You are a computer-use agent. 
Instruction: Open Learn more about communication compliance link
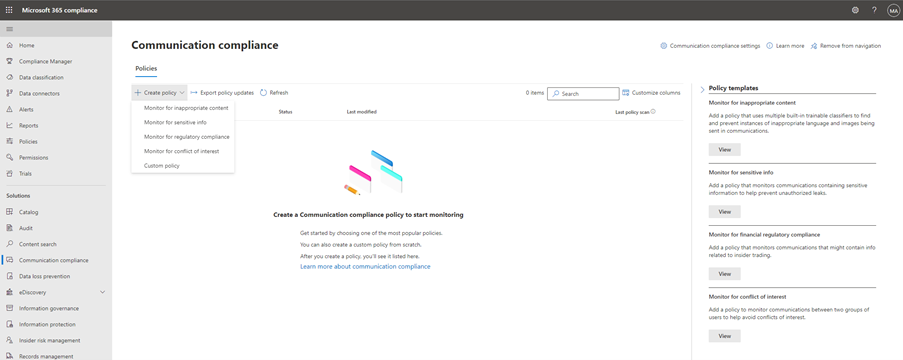[365, 267]
